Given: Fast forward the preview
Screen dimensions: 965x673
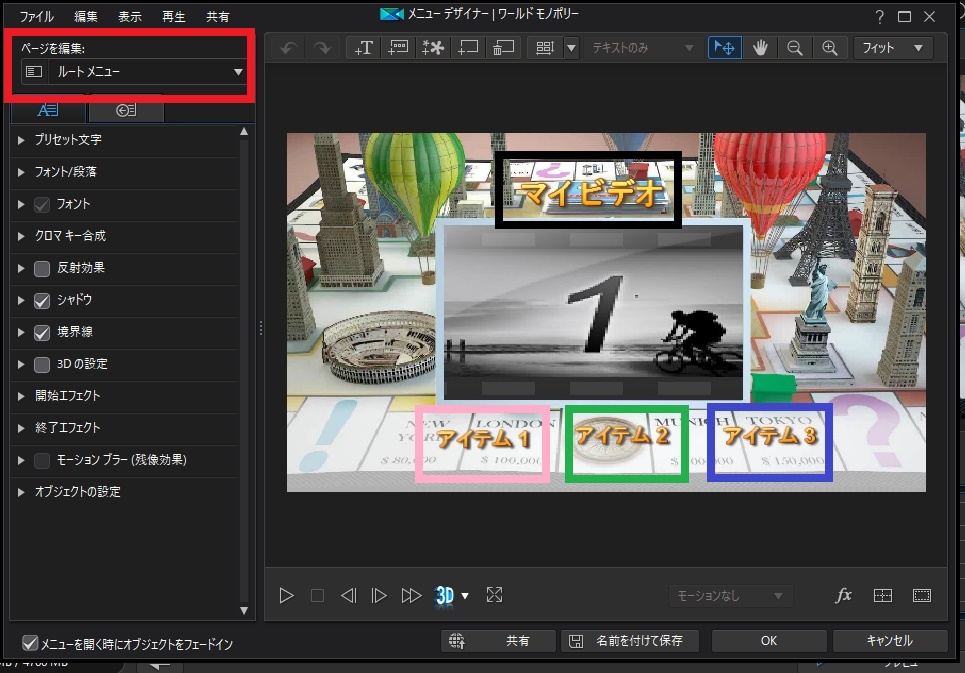Looking at the screenshot, I should [411, 595].
